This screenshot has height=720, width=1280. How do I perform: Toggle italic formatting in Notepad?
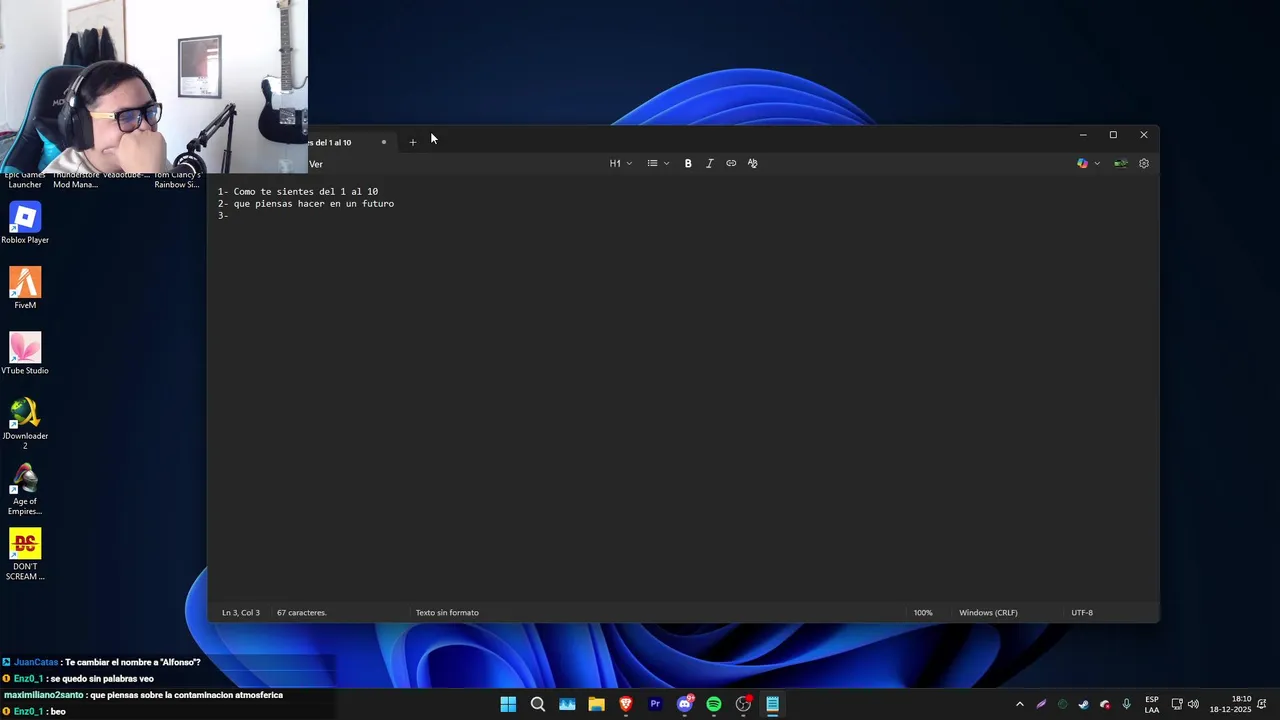pos(709,163)
